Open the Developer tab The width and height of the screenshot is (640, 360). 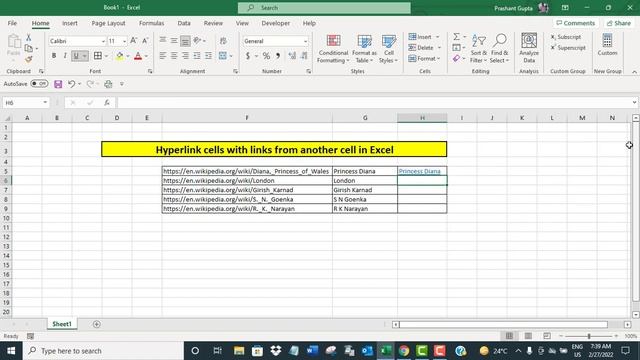pos(276,23)
